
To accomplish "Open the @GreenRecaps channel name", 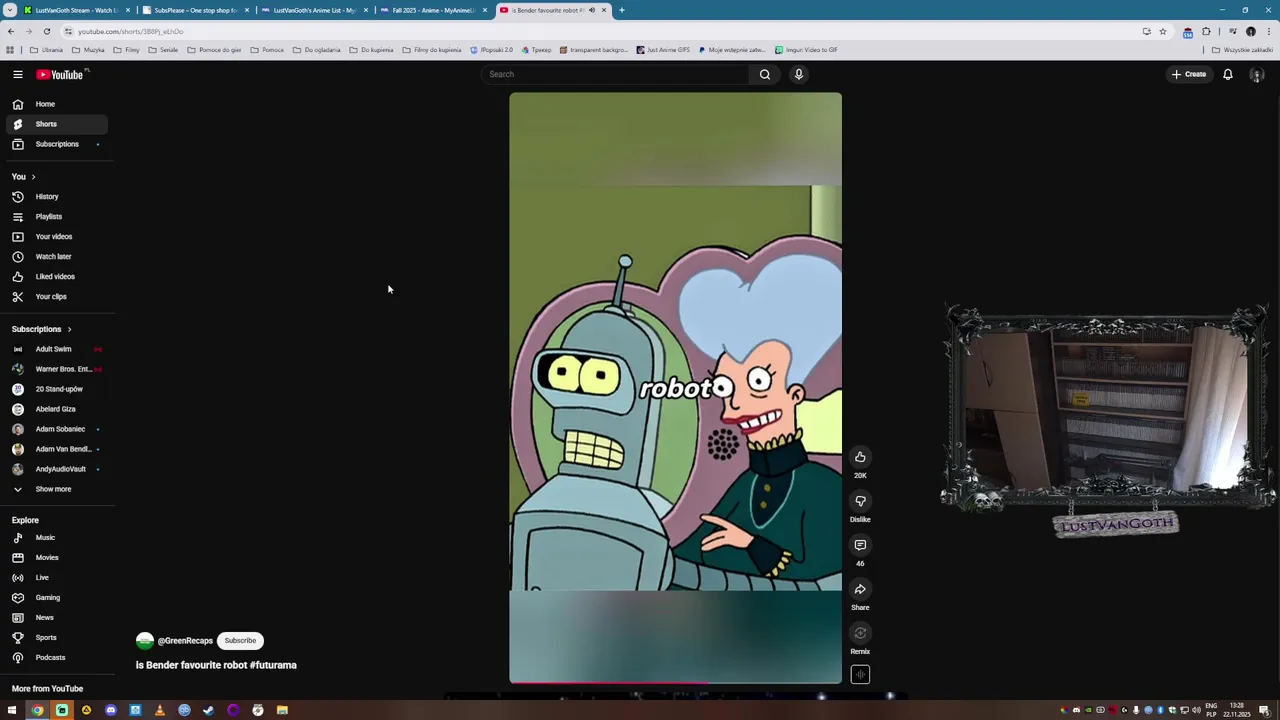I will (x=185, y=641).
